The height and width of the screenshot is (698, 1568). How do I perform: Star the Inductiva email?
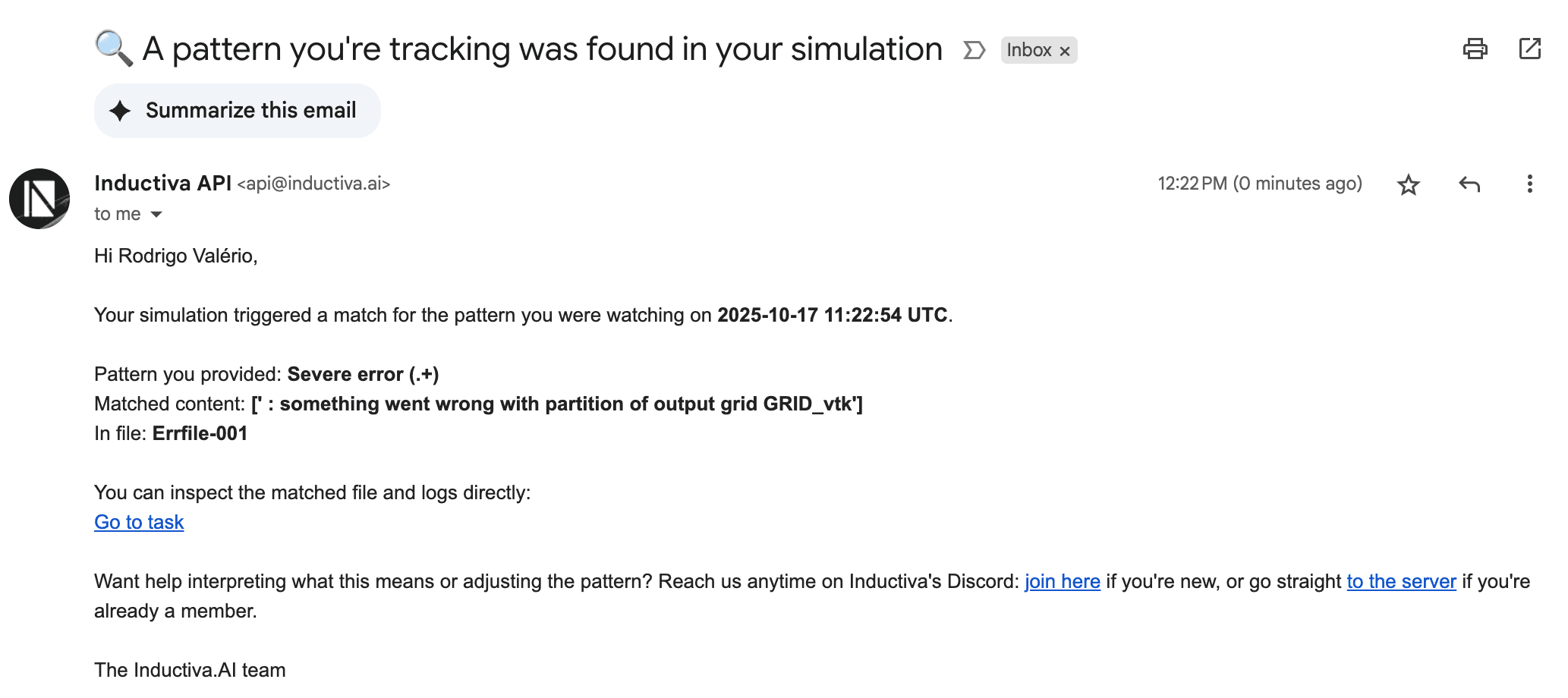(x=1409, y=184)
